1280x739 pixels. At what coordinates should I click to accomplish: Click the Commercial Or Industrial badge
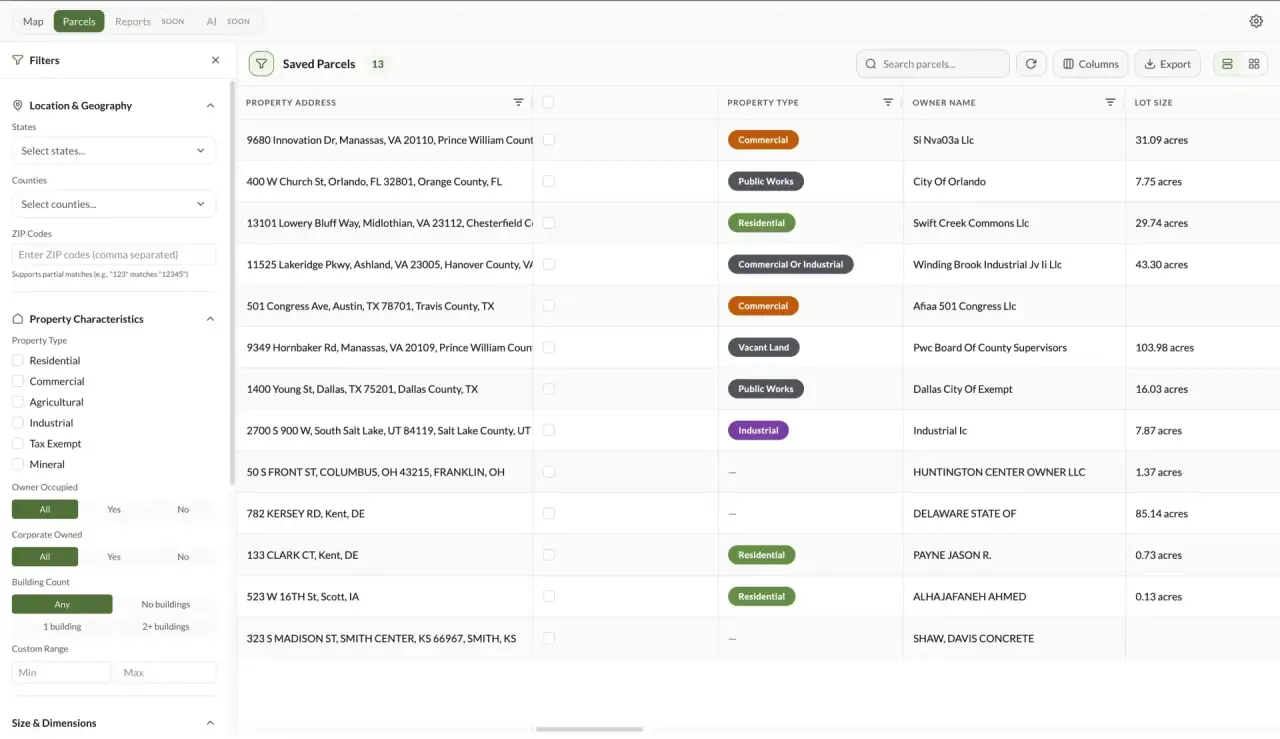click(790, 265)
